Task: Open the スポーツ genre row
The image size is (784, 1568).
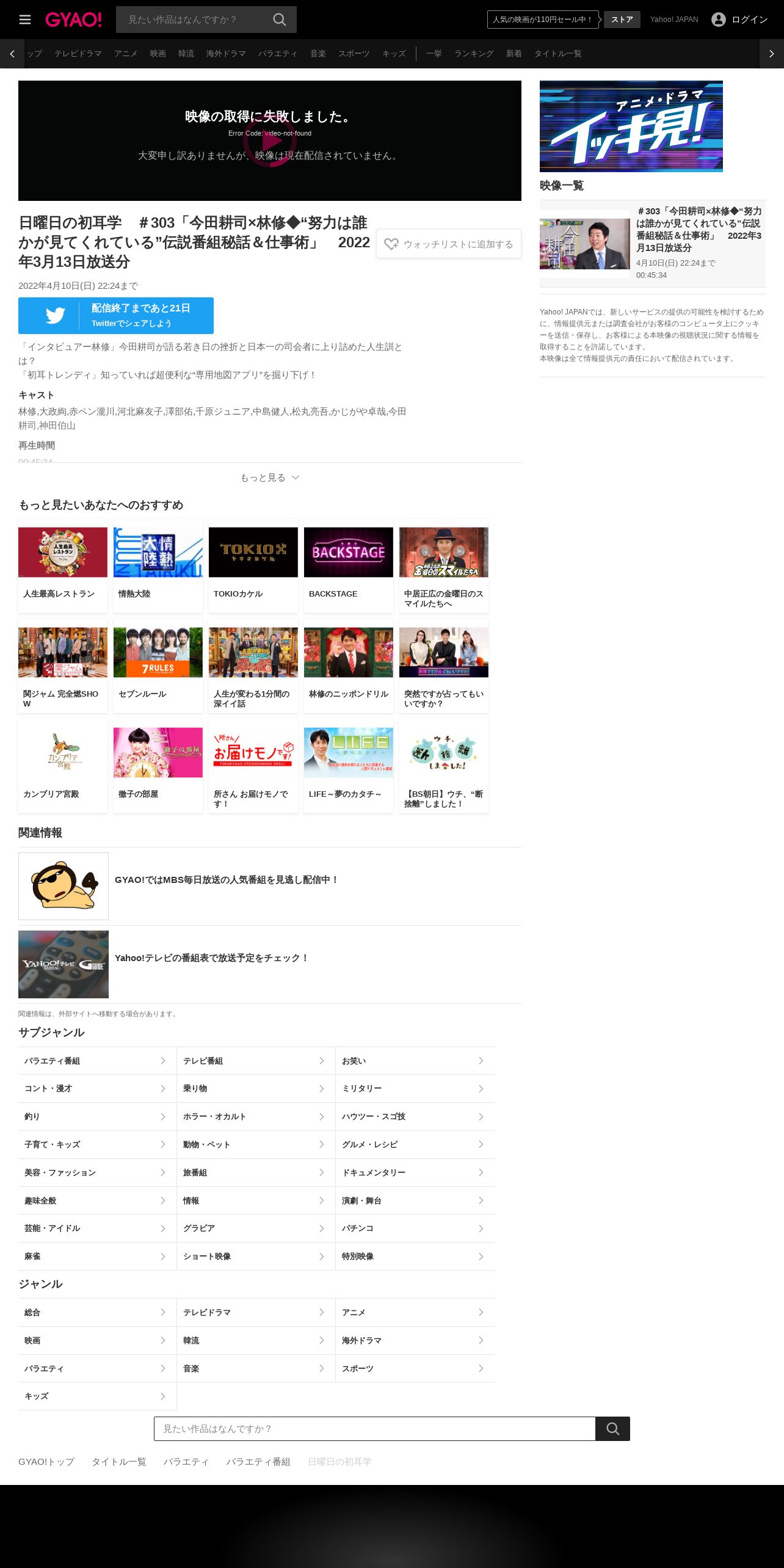Action: point(415,1369)
